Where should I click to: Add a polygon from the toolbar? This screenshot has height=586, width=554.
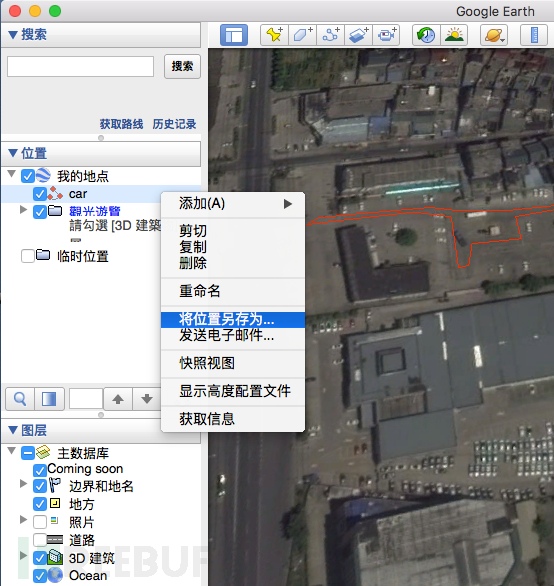(x=302, y=35)
